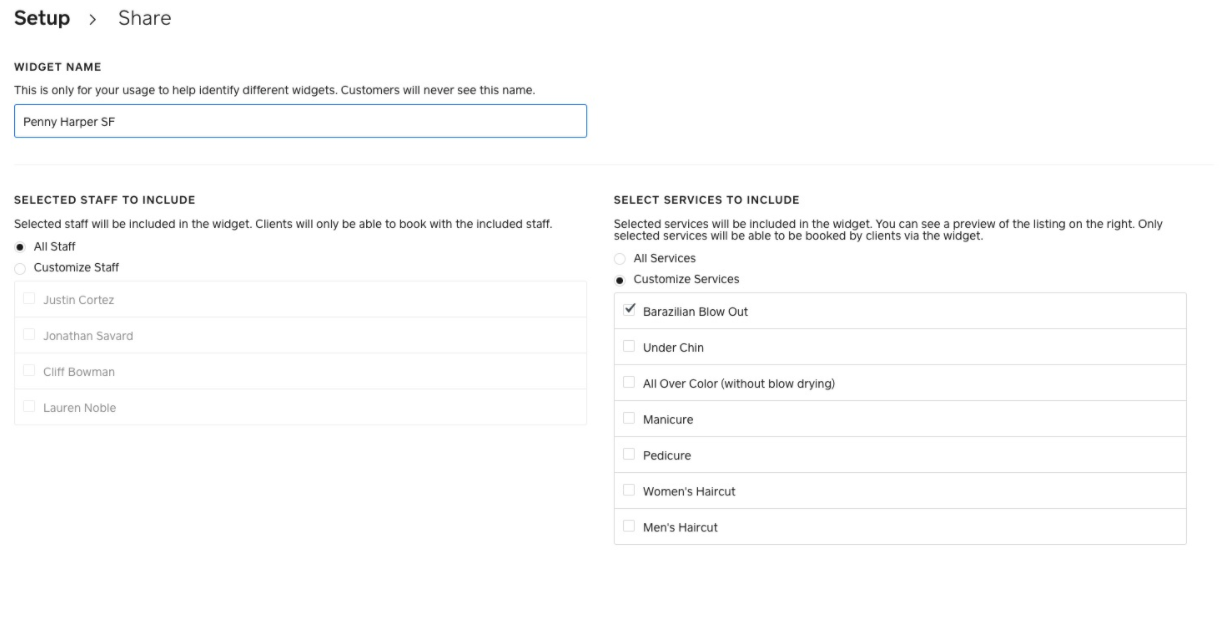
Task: Click the Manicure label text
Action: [x=668, y=420]
